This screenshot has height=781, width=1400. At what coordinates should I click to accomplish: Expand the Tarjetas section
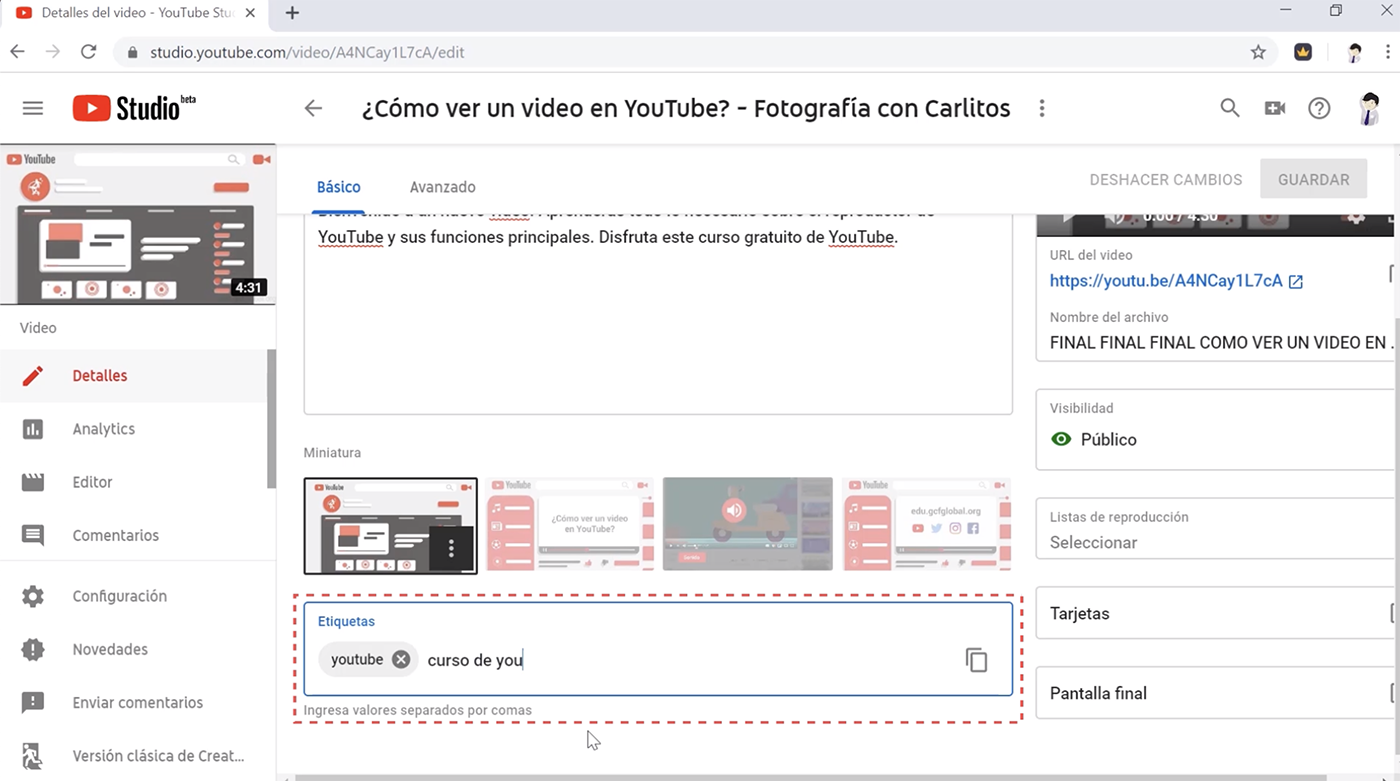[x=1216, y=613]
